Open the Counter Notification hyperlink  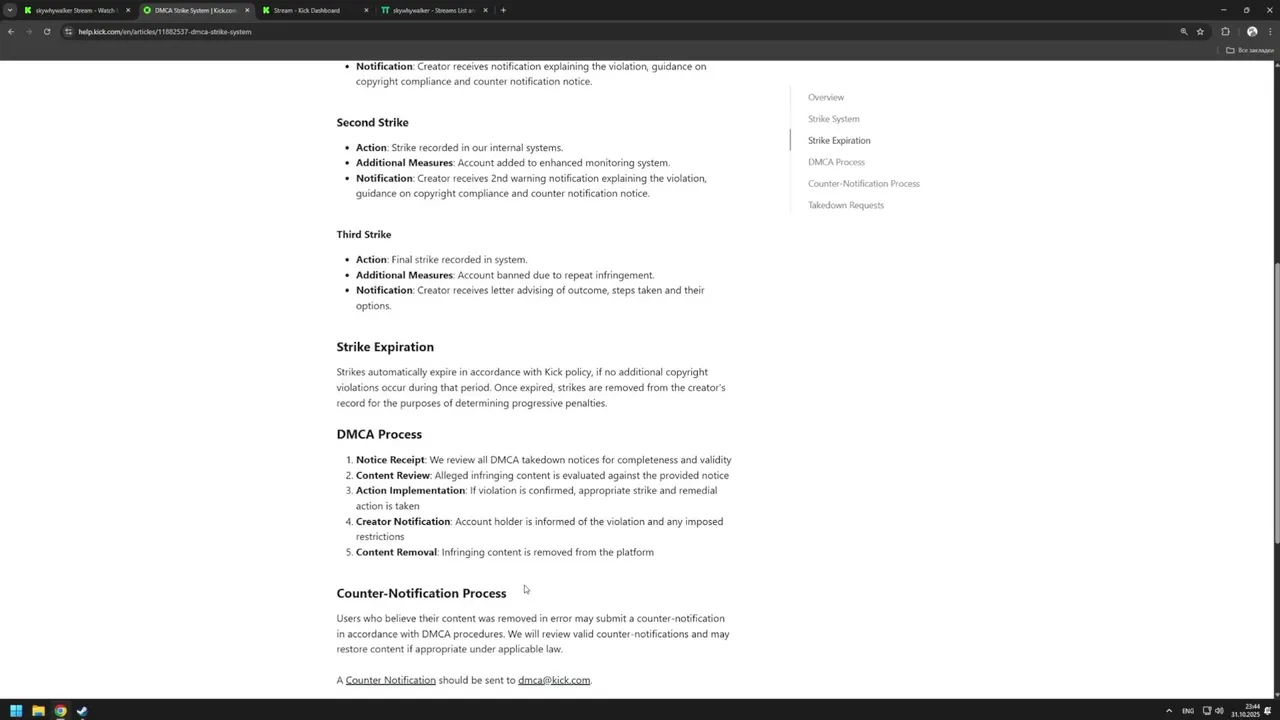pyautogui.click(x=390, y=680)
